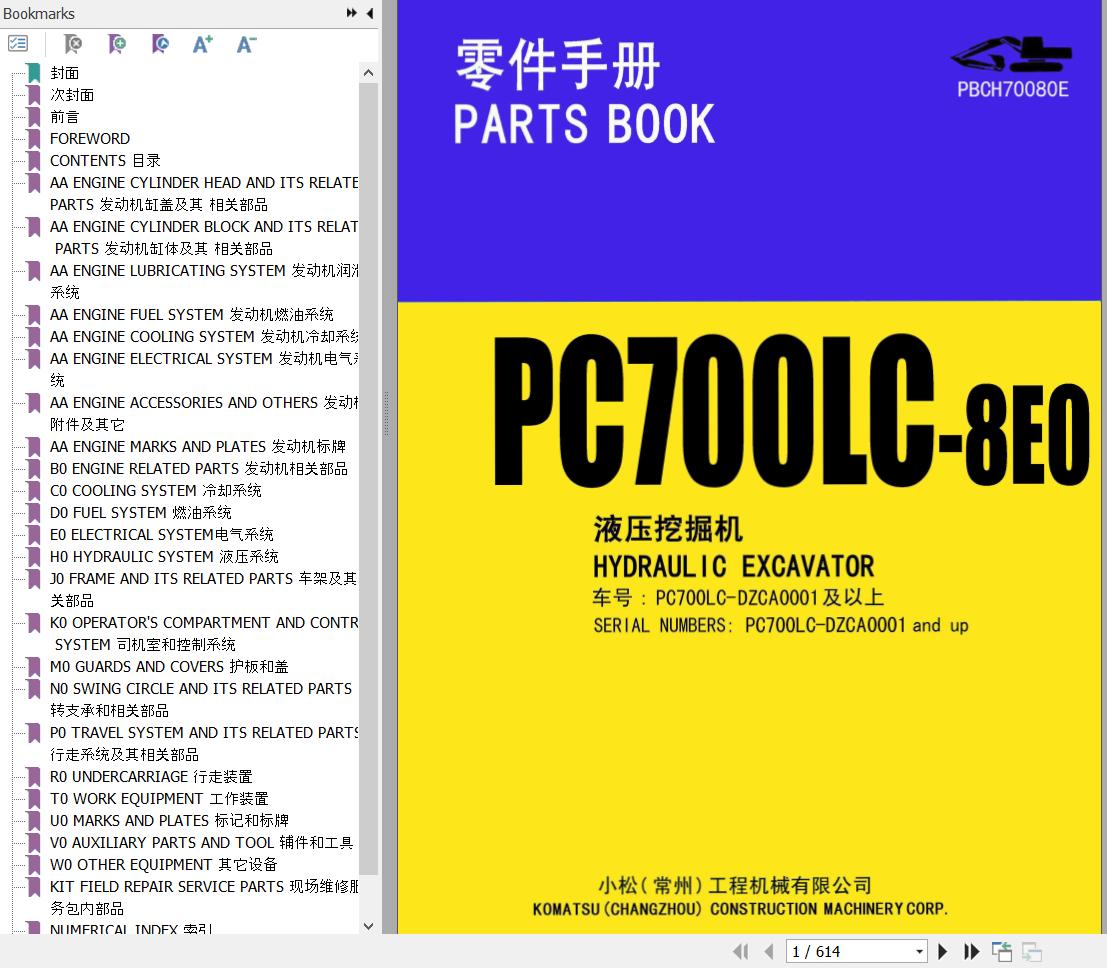Select the FOREWORD bookmark

point(90,138)
